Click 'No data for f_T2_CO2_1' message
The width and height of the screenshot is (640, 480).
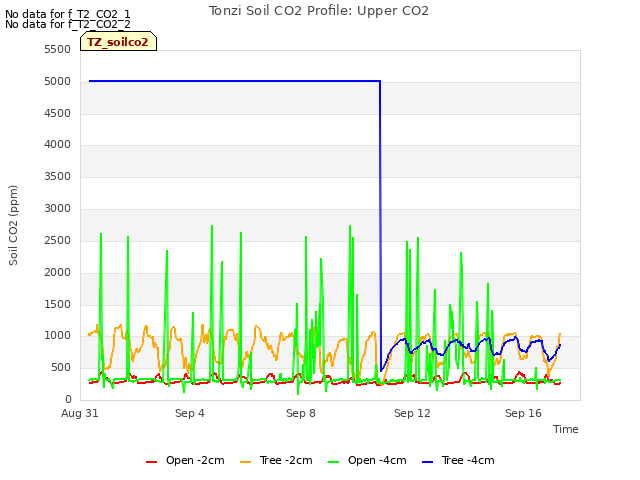[68, 14]
